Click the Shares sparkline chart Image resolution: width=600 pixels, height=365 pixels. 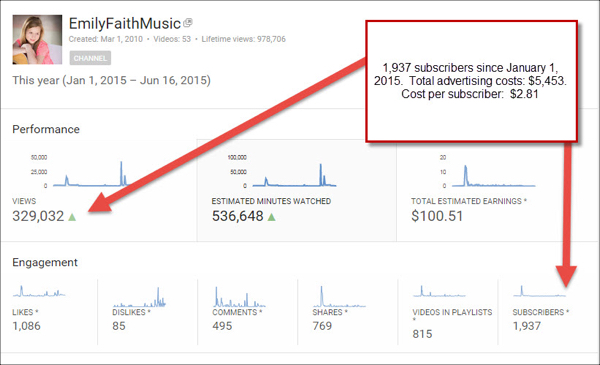click(339, 297)
